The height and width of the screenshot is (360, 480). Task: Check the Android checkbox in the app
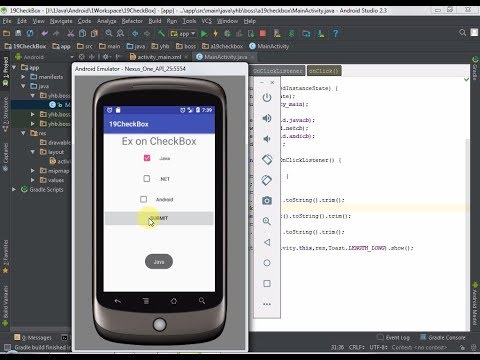(x=143, y=199)
